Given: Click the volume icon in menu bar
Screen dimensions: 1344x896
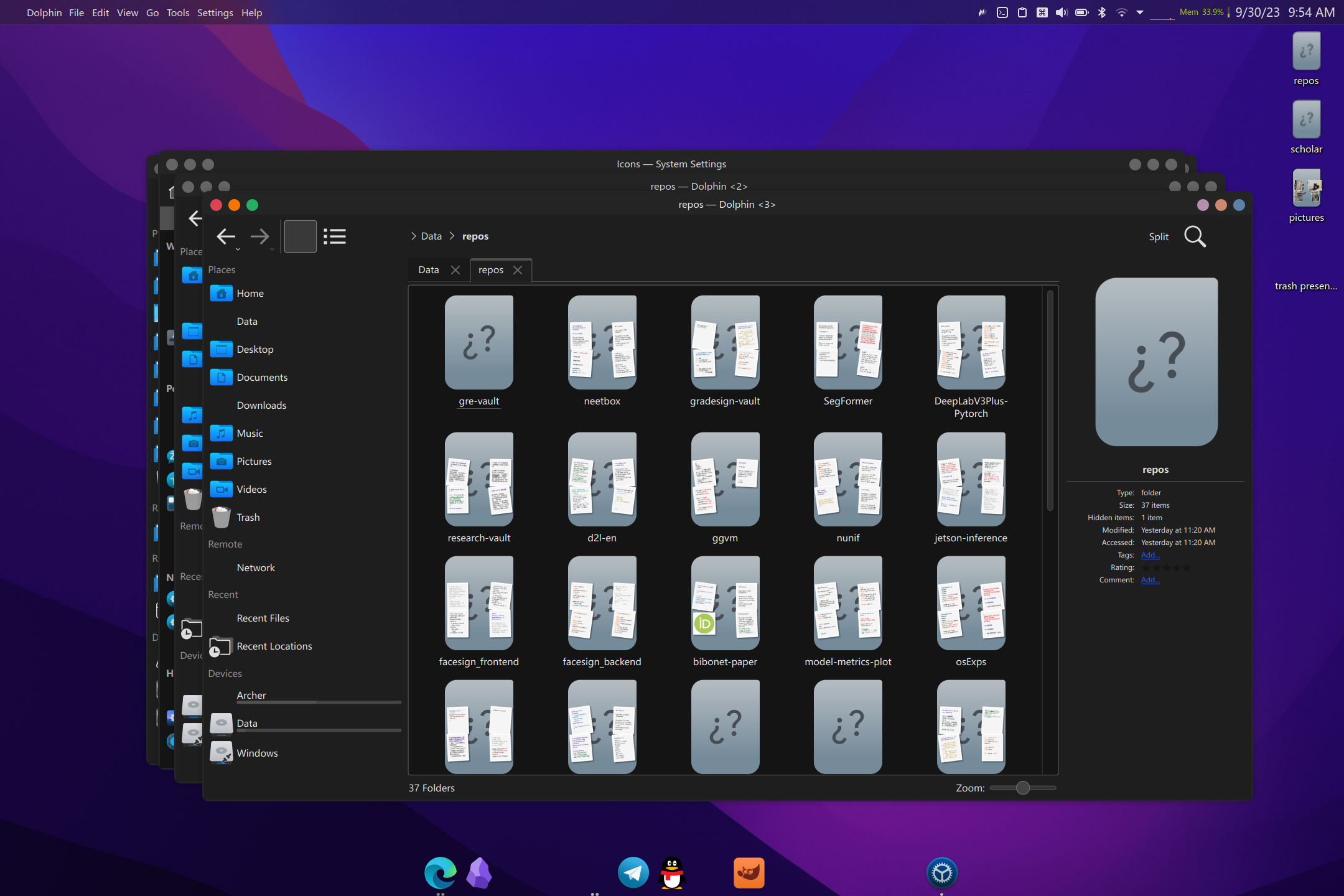Looking at the screenshot, I should 1061,12.
